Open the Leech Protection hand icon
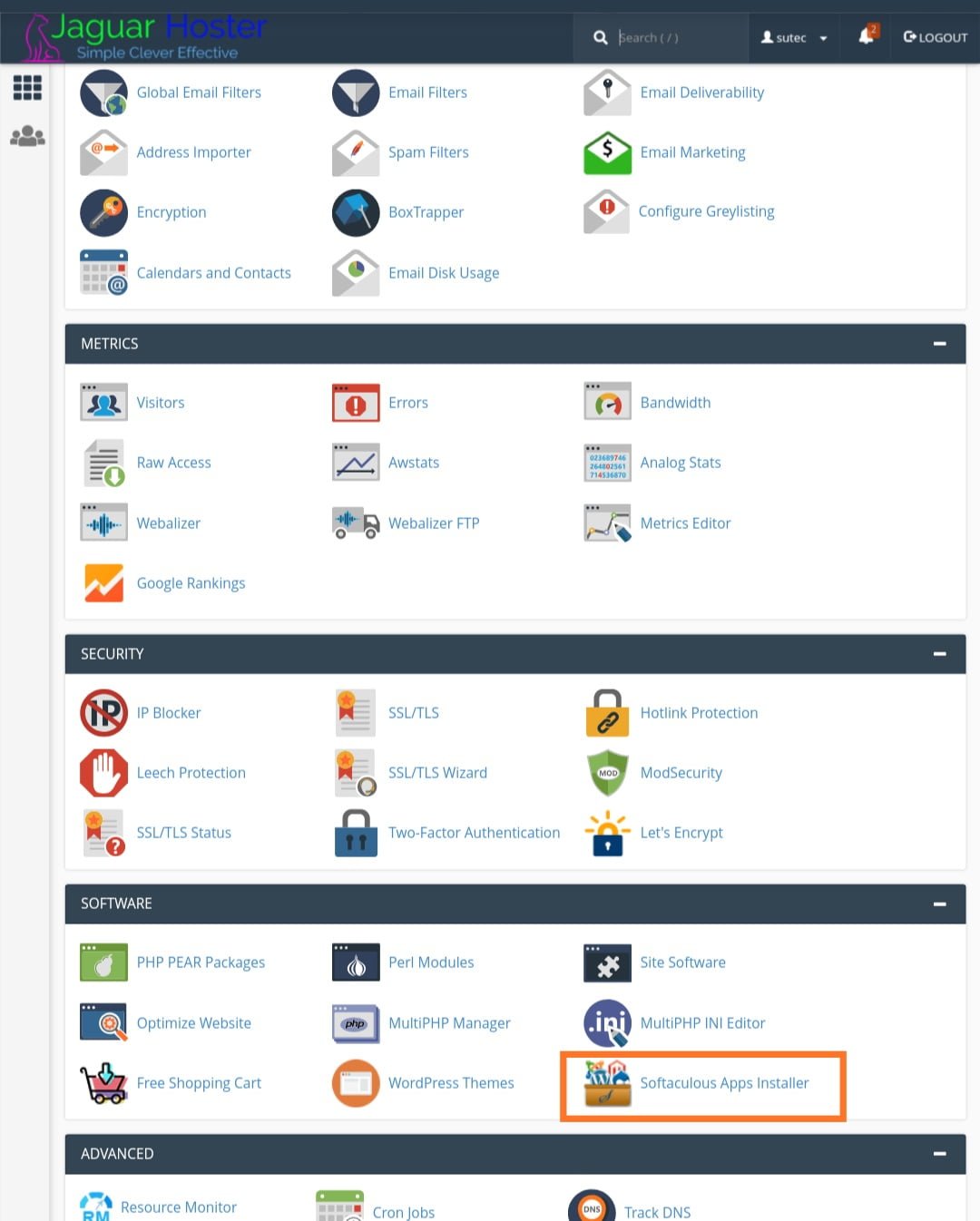 pos(103,773)
